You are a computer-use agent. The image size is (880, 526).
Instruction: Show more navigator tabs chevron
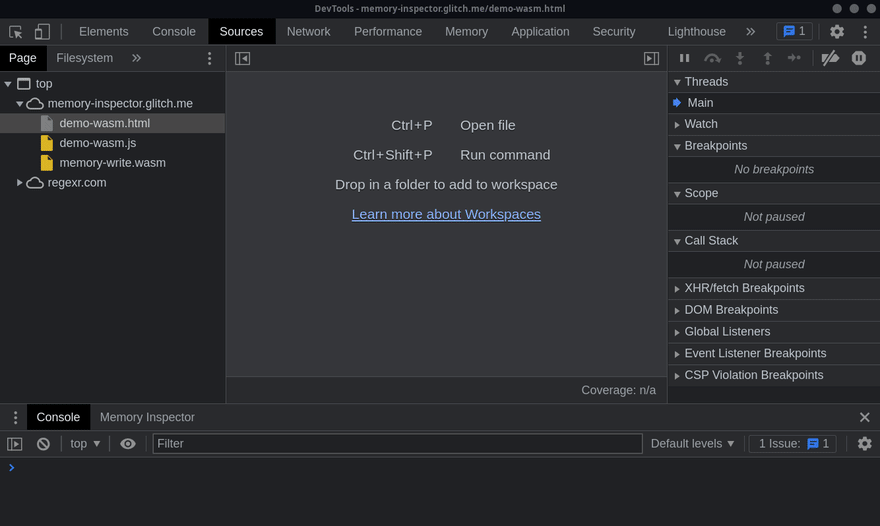(x=136, y=58)
